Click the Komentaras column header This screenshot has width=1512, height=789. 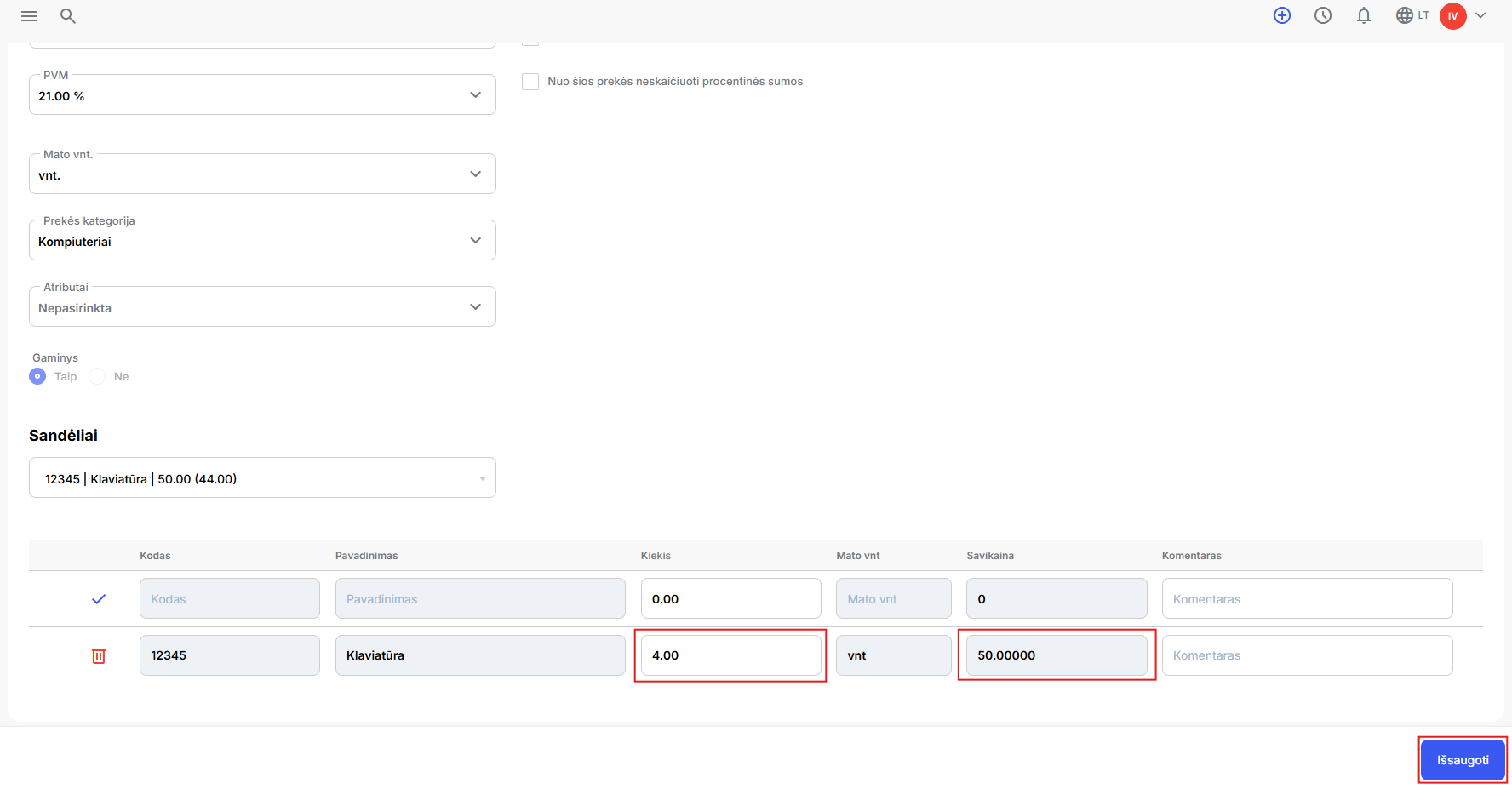[x=1192, y=556]
